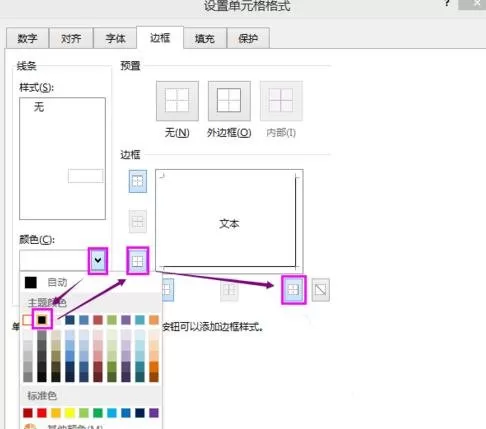Toggle the bottom border button
The image size is (486, 429).
[x=138, y=261]
